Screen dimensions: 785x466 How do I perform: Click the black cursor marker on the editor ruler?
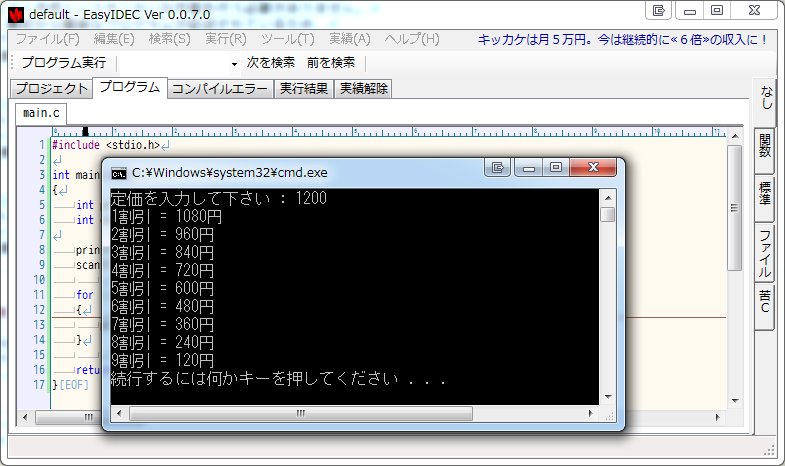(85, 132)
